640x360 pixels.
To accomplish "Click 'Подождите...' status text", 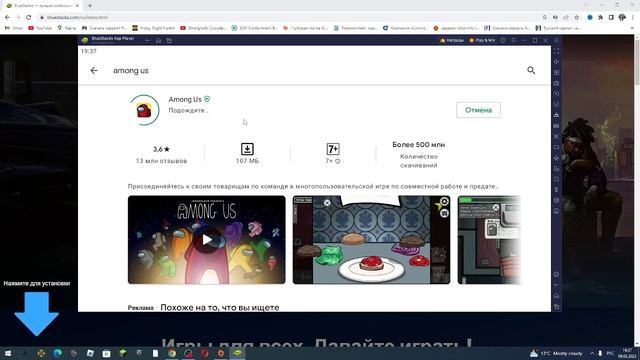I will click(188, 110).
